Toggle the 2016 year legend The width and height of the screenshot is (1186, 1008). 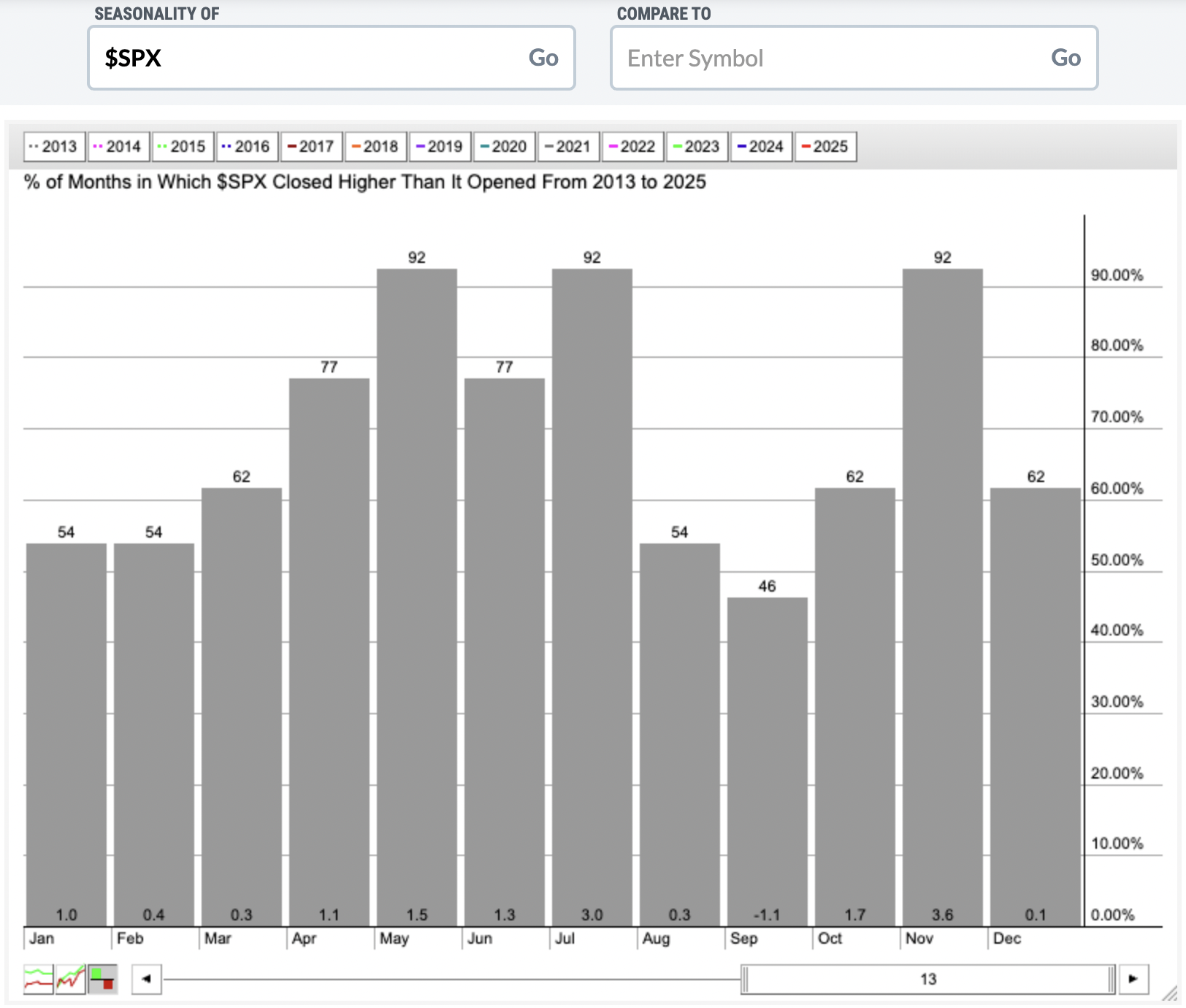pos(247,146)
